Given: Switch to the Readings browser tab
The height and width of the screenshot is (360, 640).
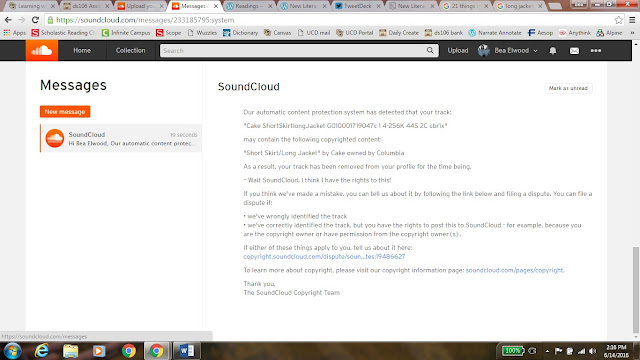Looking at the screenshot, I should (248, 6).
